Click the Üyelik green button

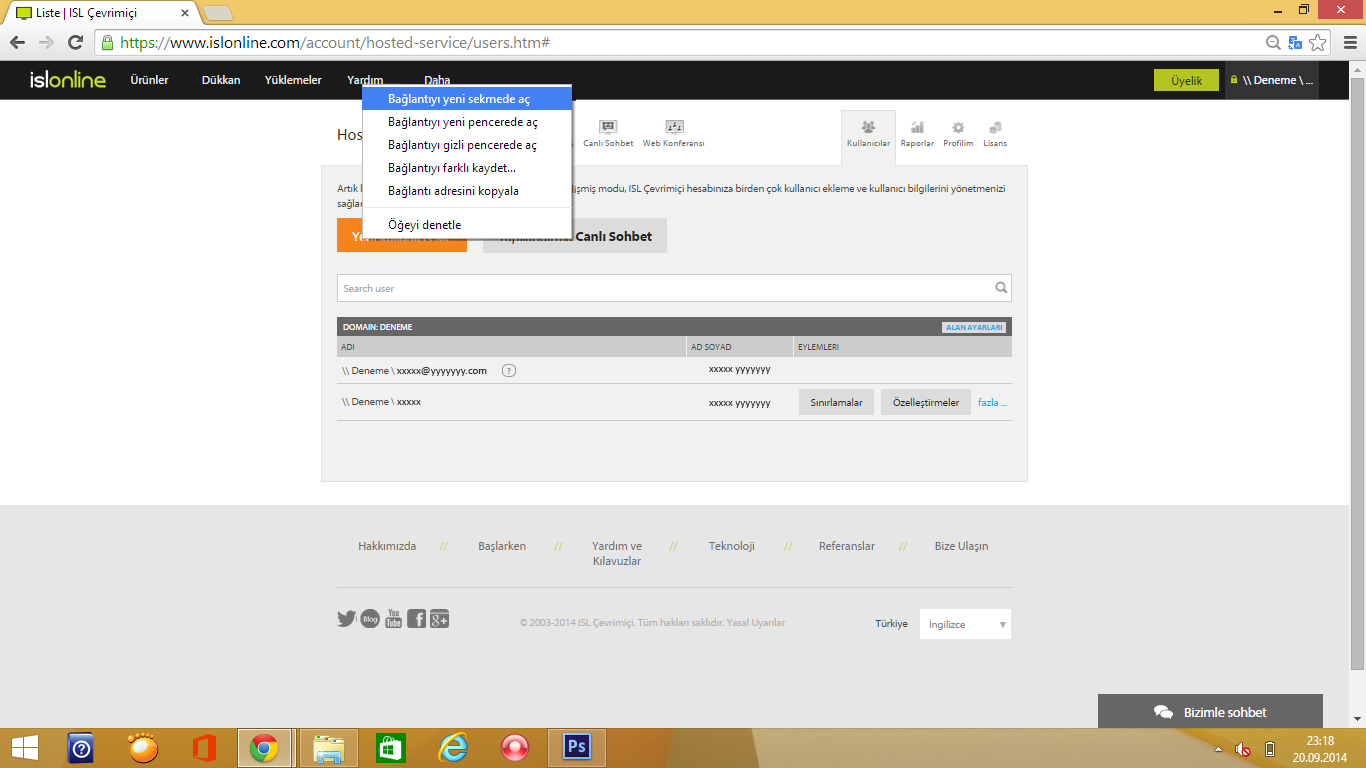(1186, 80)
